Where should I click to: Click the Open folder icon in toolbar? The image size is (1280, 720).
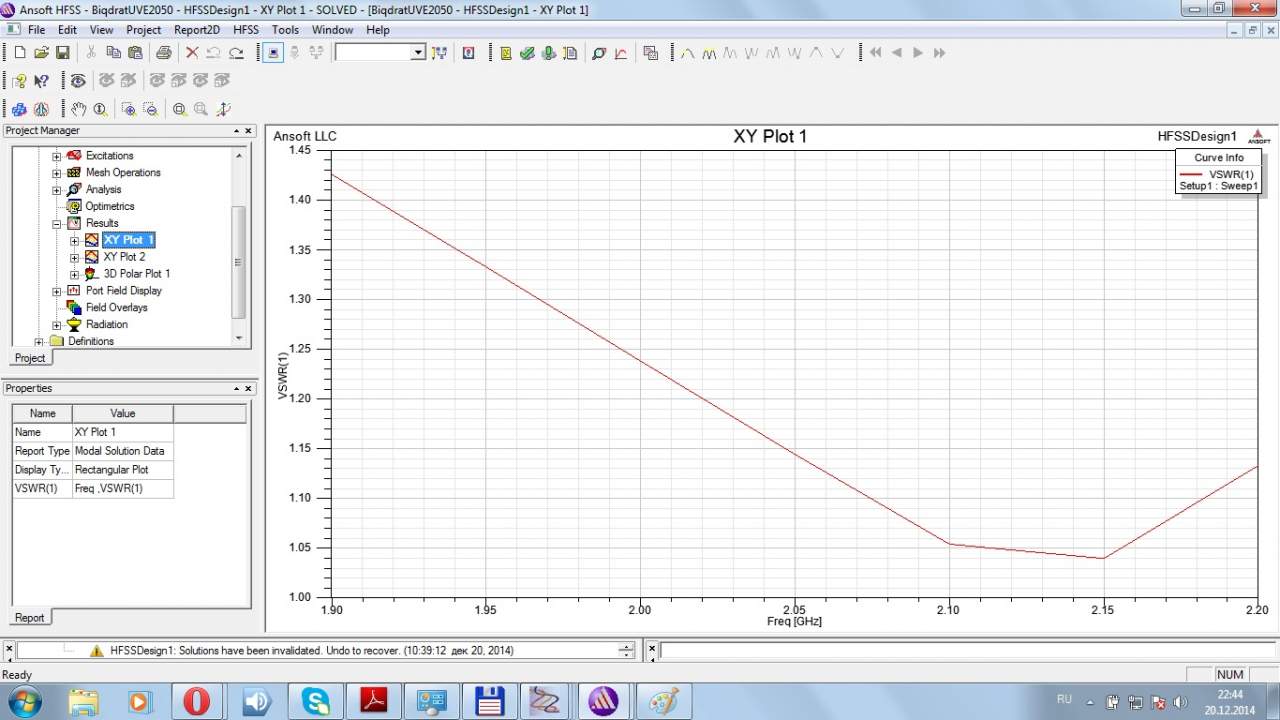(x=41, y=53)
